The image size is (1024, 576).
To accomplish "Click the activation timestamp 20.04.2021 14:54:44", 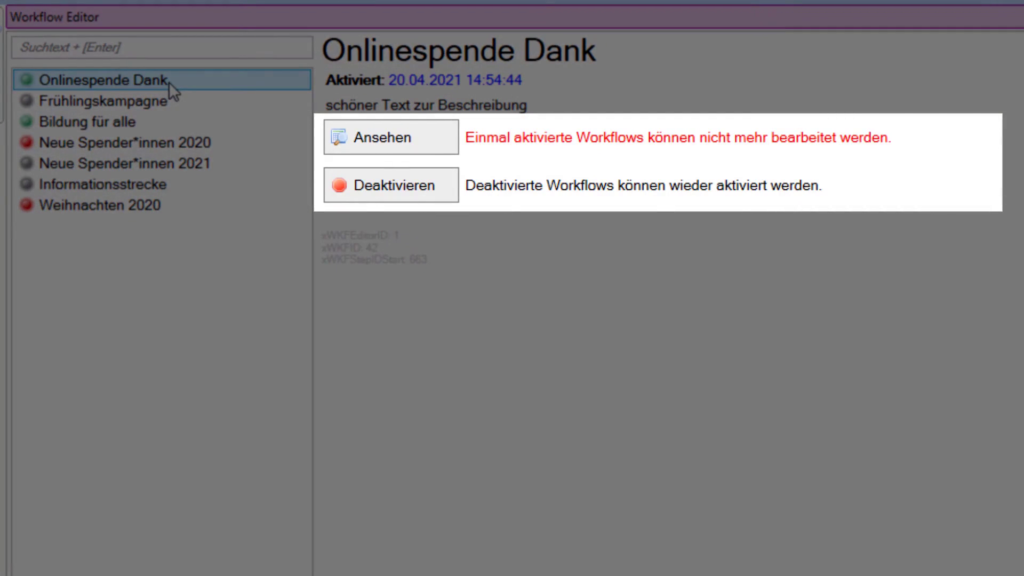I will coord(455,80).
